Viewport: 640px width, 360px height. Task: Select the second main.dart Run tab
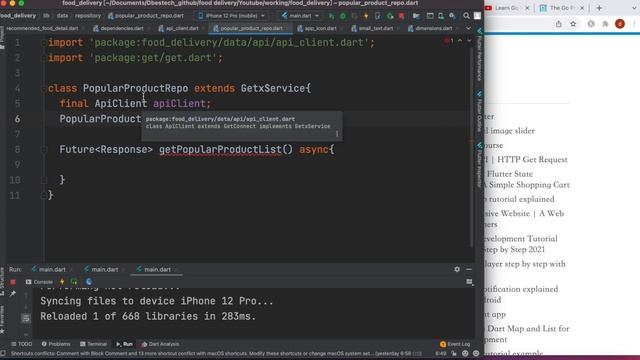click(x=104, y=269)
